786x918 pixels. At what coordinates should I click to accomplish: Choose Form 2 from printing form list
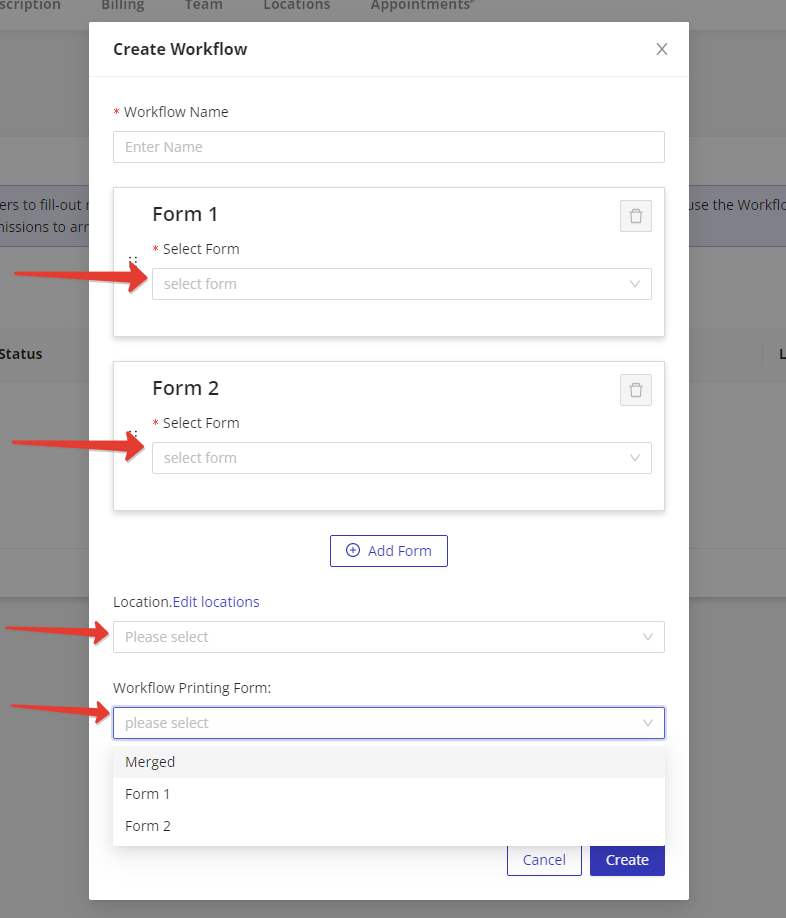click(x=389, y=826)
